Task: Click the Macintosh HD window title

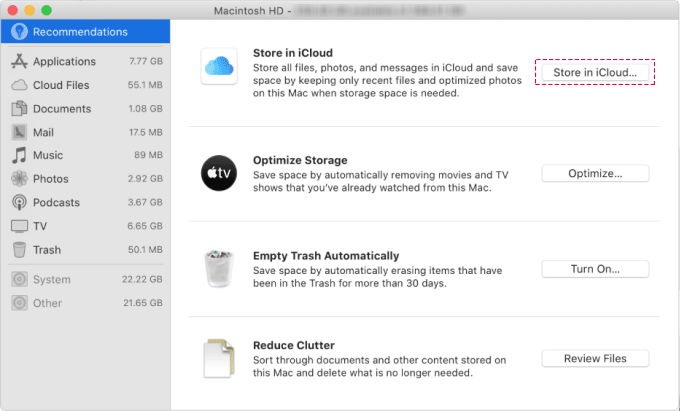Action: pyautogui.click(x=248, y=11)
